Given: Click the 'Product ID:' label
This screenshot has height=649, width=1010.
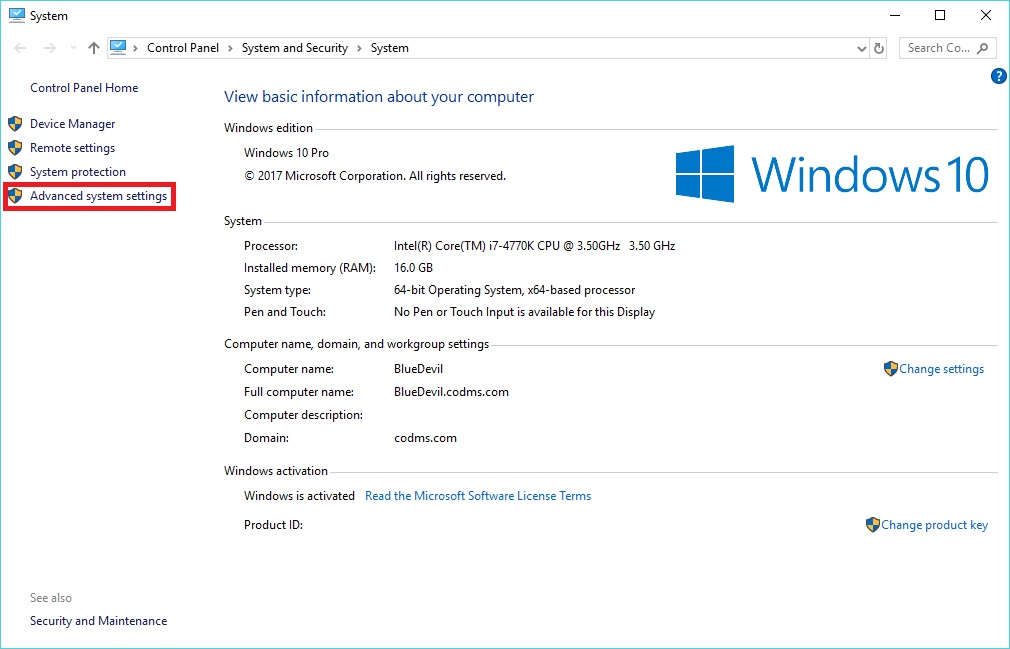Looking at the screenshot, I should pyautogui.click(x=273, y=525).
